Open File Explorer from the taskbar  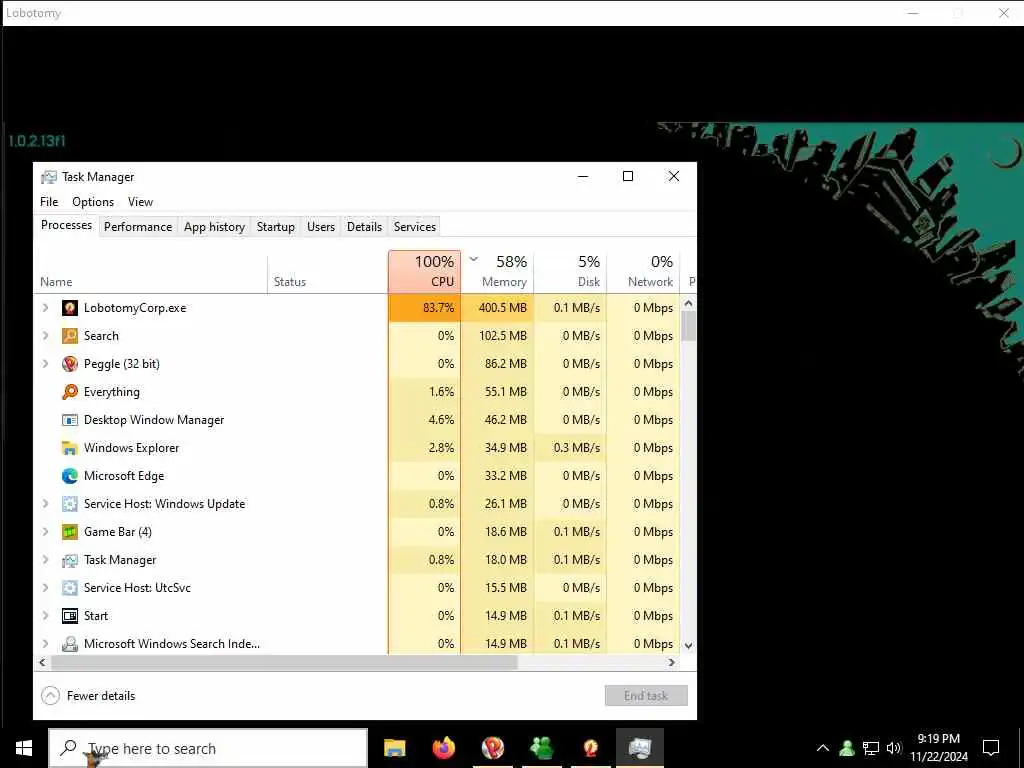coord(394,748)
